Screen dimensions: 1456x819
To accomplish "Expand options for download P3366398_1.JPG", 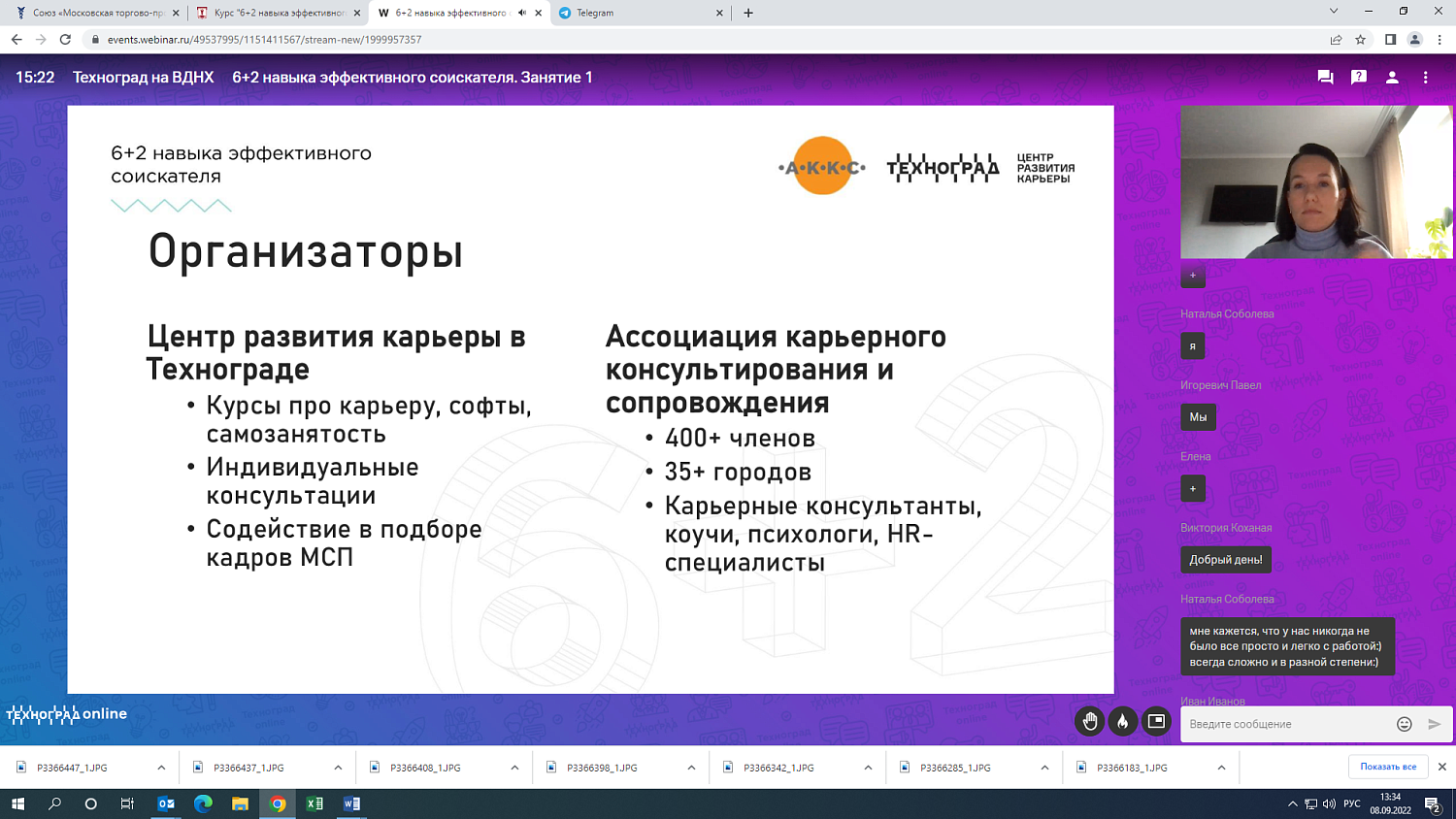I will 691,768.
